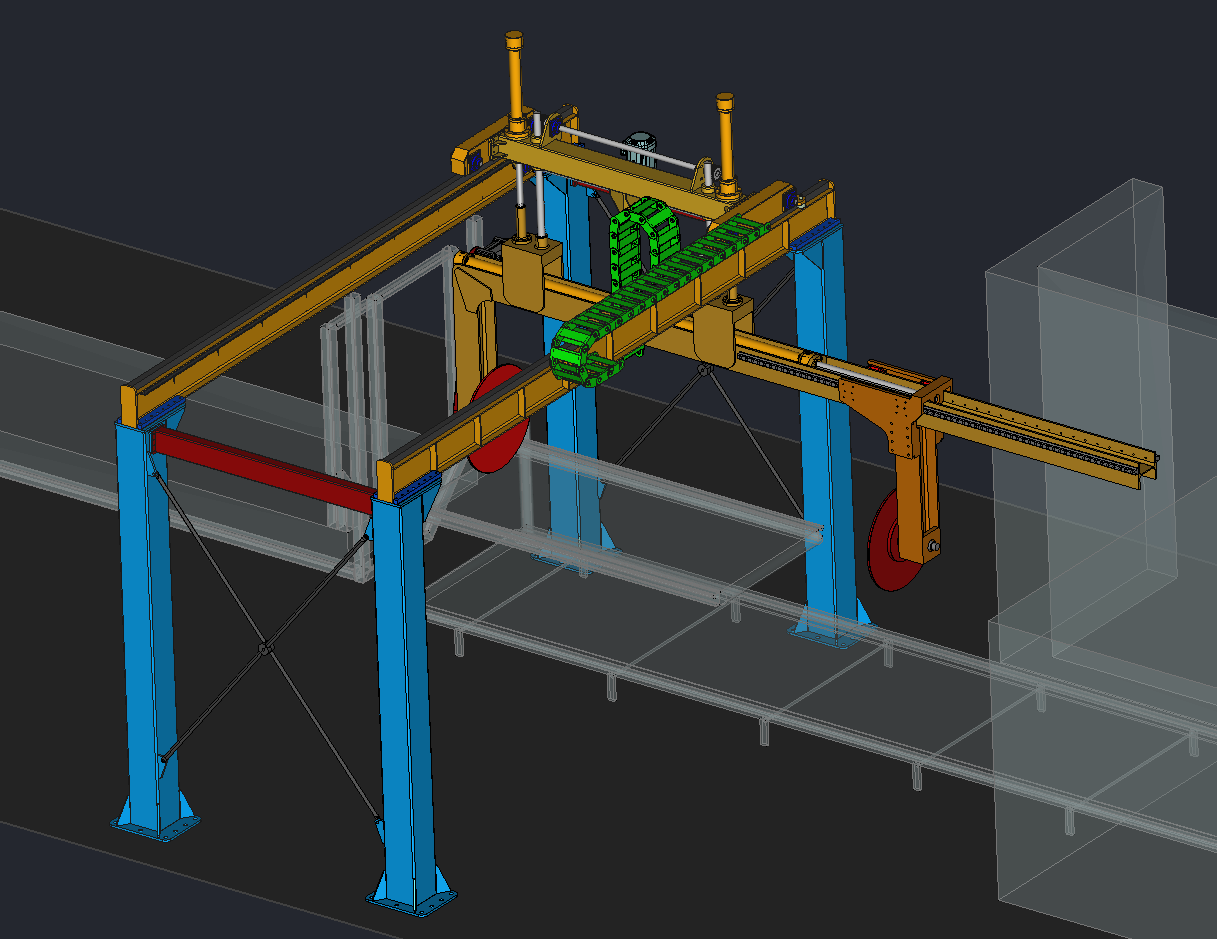Click the tall left yellow vertical cylinder
This screenshot has height=939, width=1217.
pyautogui.click(x=515, y=84)
